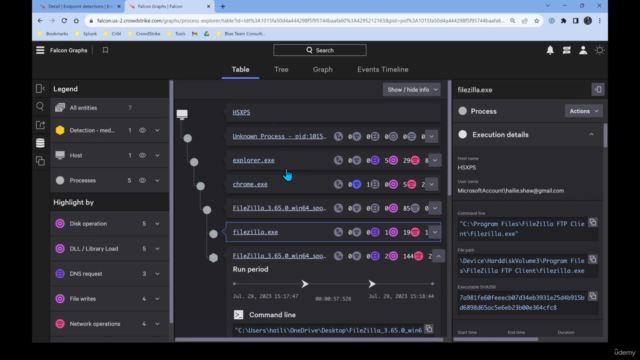Open the HSXPS host link

241,112
